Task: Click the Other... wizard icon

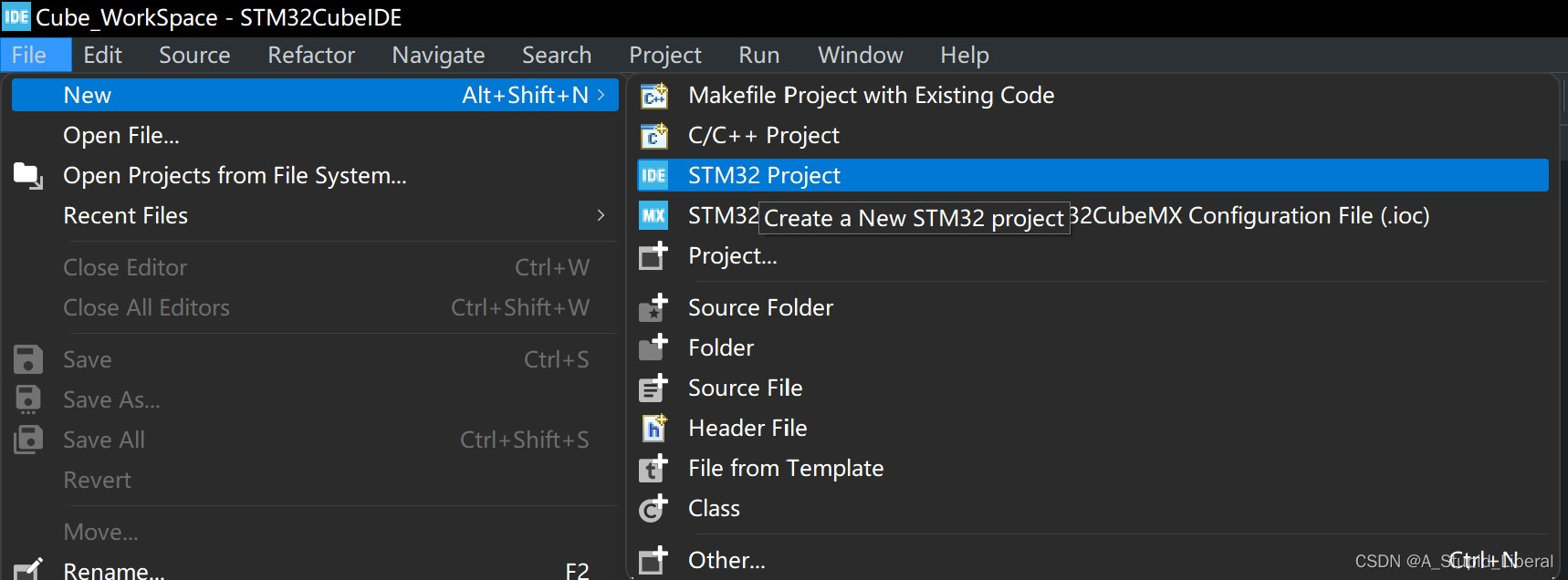Action: (653, 560)
